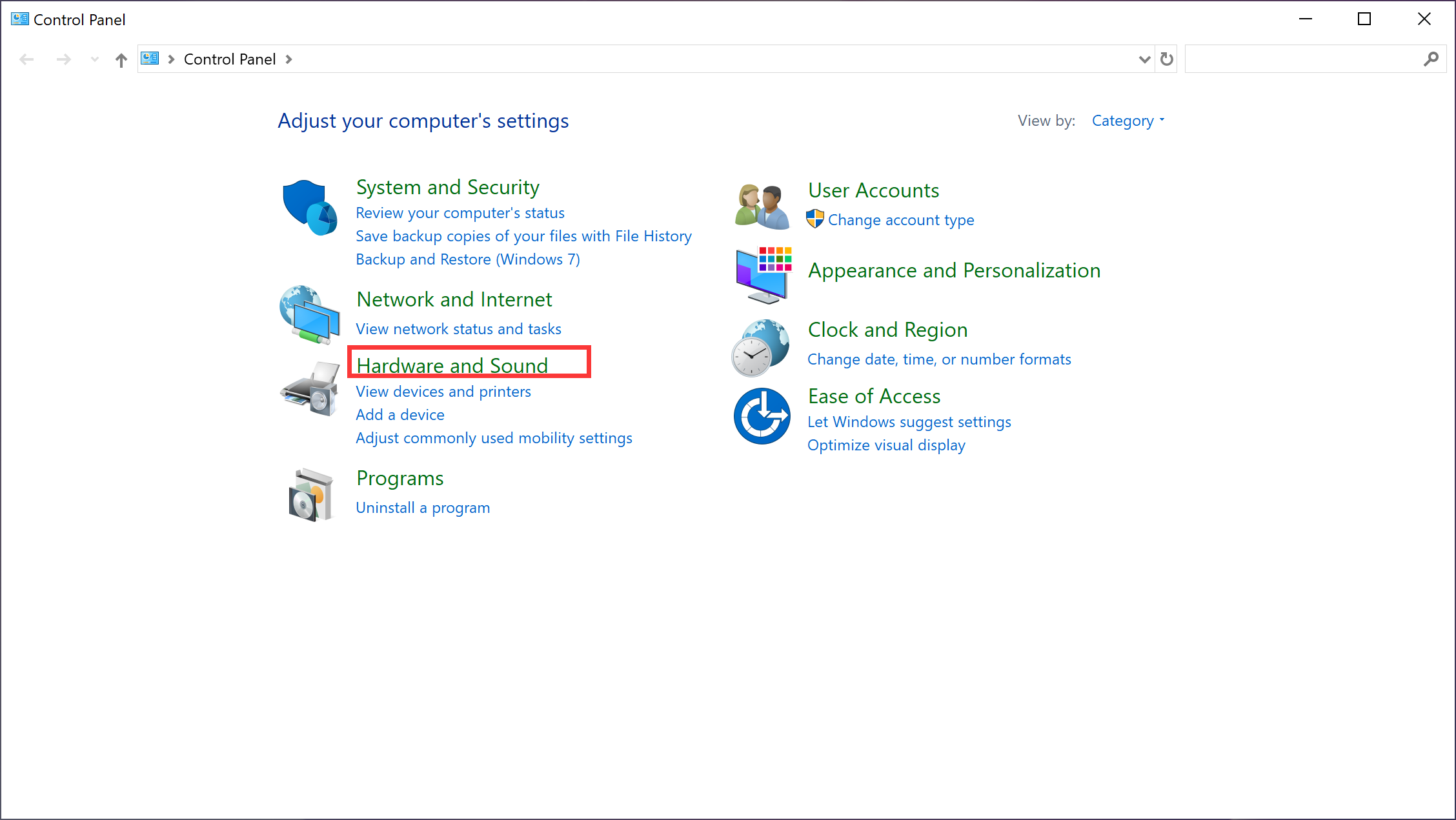1456x820 pixels.
Task: Open Hardware and Sound settings
Action: pyautogui.click(x=452, y=364)
